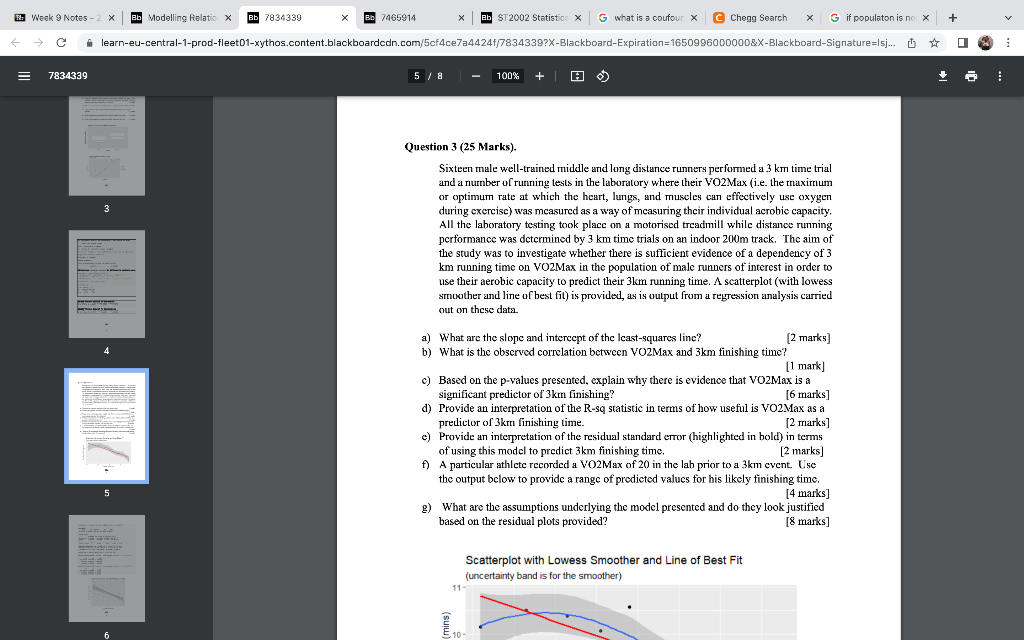Close the 7465914 tab
Image resolution: width=1024 pixels, height=640 pixels.
461,18
